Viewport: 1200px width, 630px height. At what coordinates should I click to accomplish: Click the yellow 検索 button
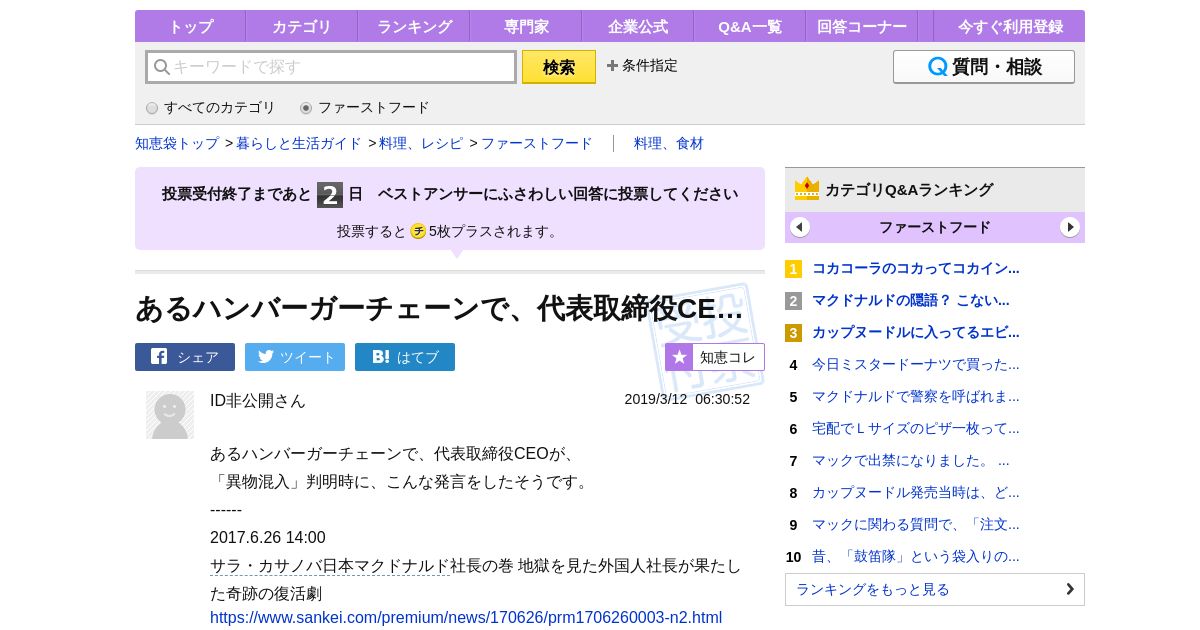click(559, 67)
